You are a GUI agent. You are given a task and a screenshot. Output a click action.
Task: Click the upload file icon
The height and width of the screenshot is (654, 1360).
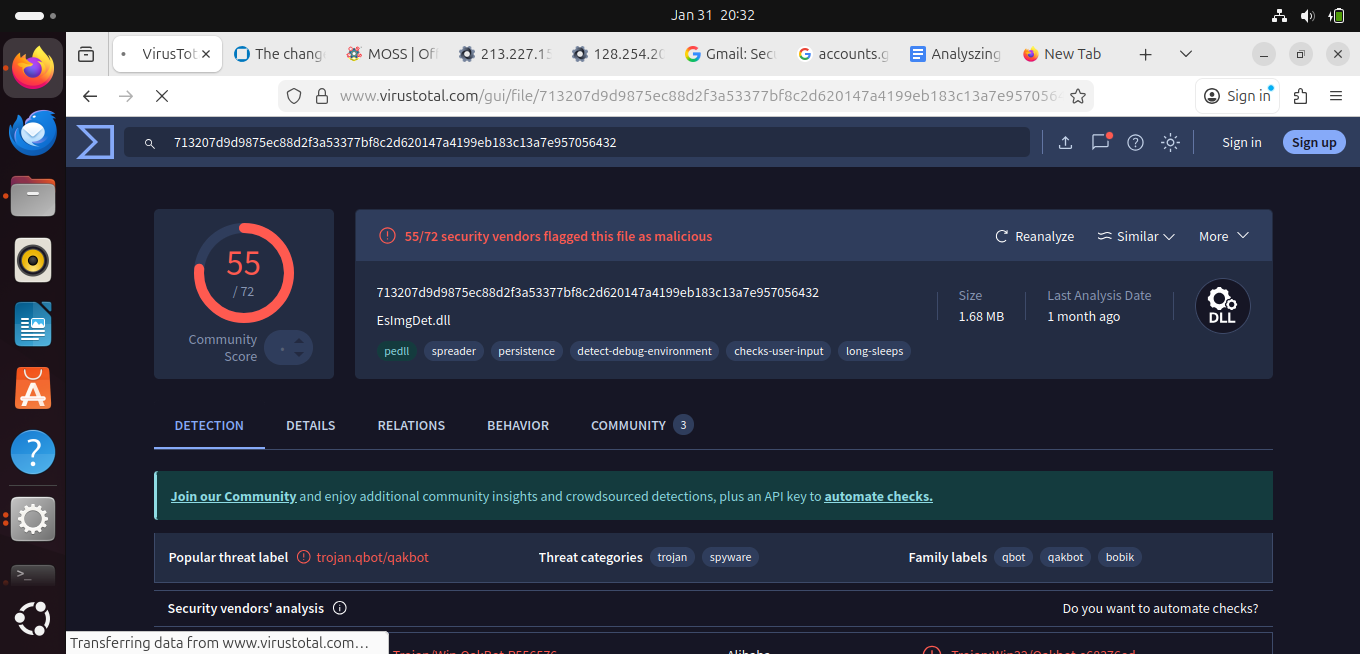1065,142
